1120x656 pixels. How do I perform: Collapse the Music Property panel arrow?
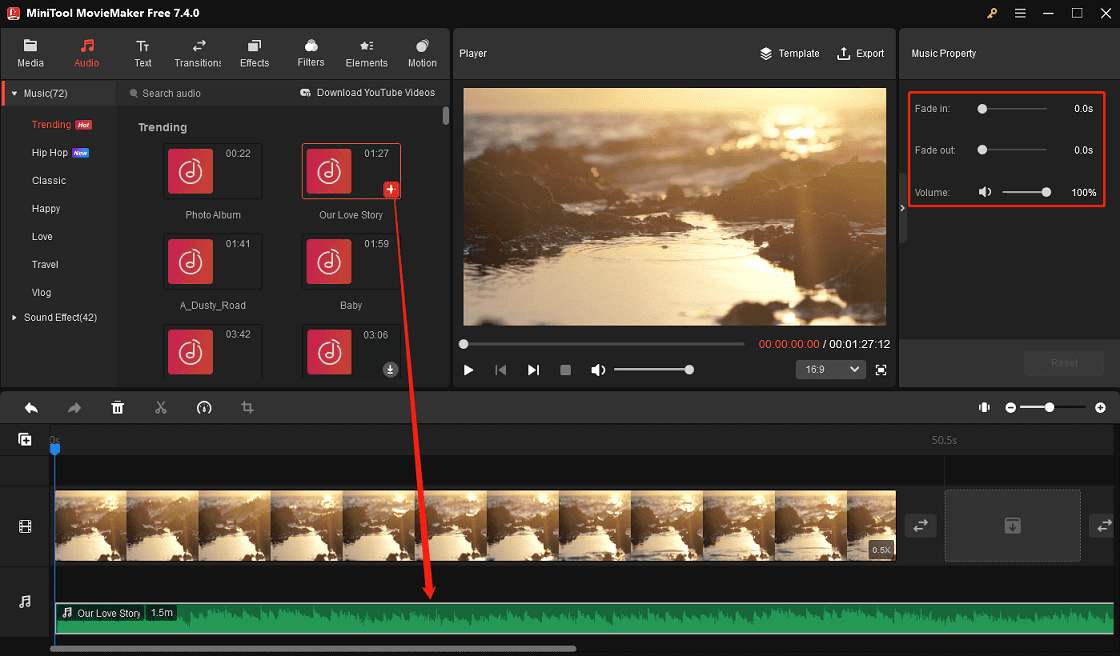point(903,208)
